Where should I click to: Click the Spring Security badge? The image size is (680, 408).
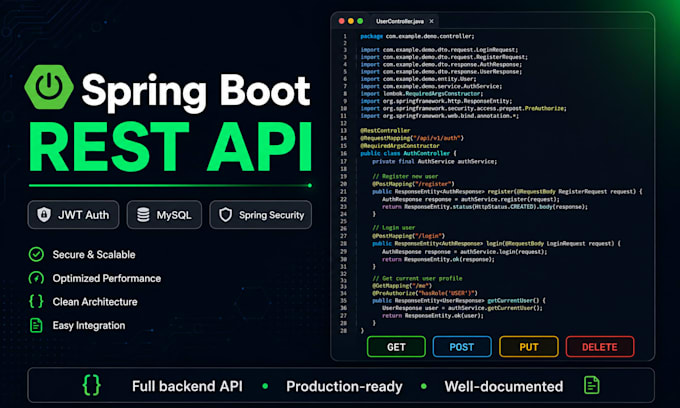click(261, 215)
